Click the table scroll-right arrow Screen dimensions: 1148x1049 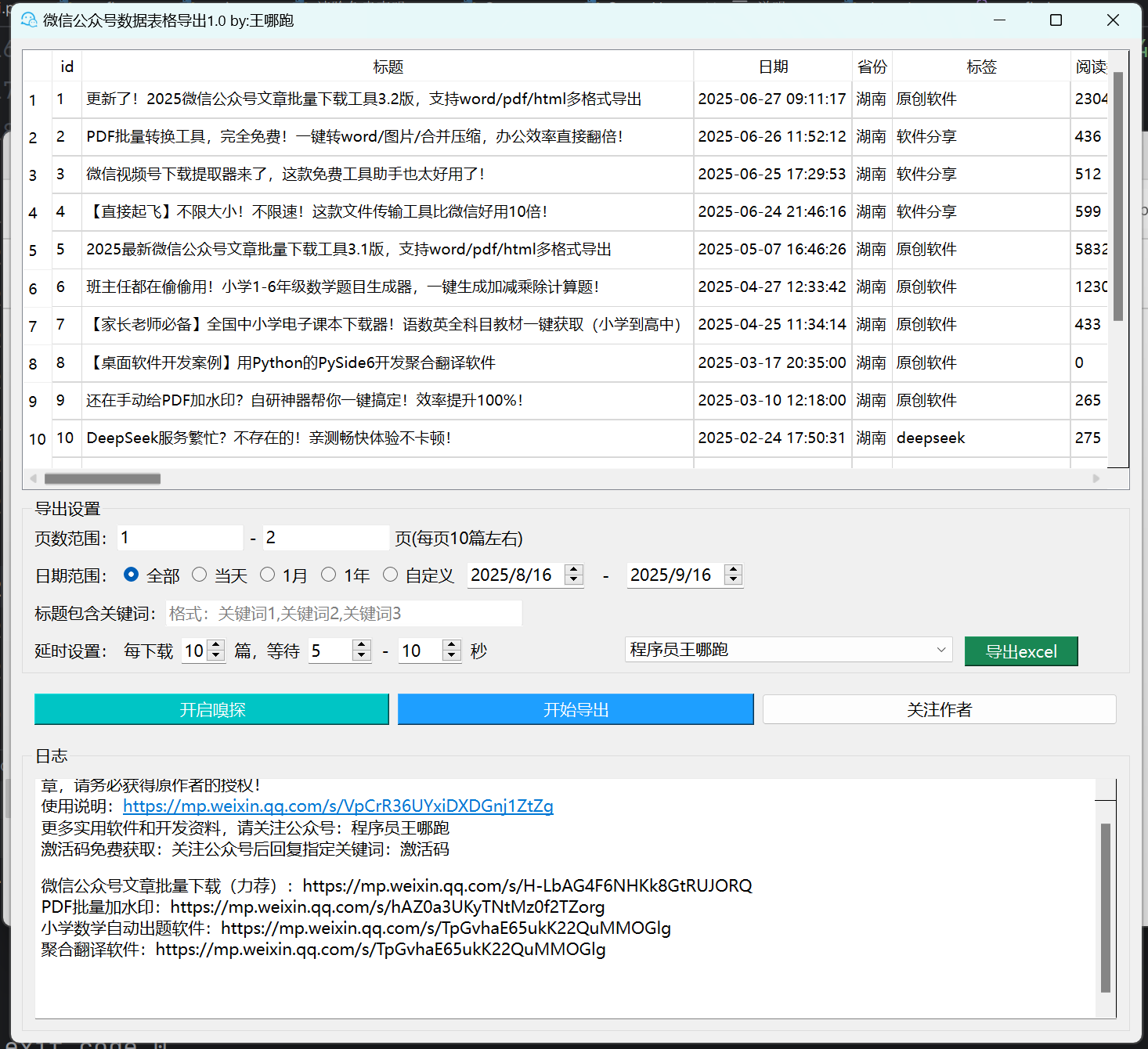pyautogui.click(x=1096, y=478)
